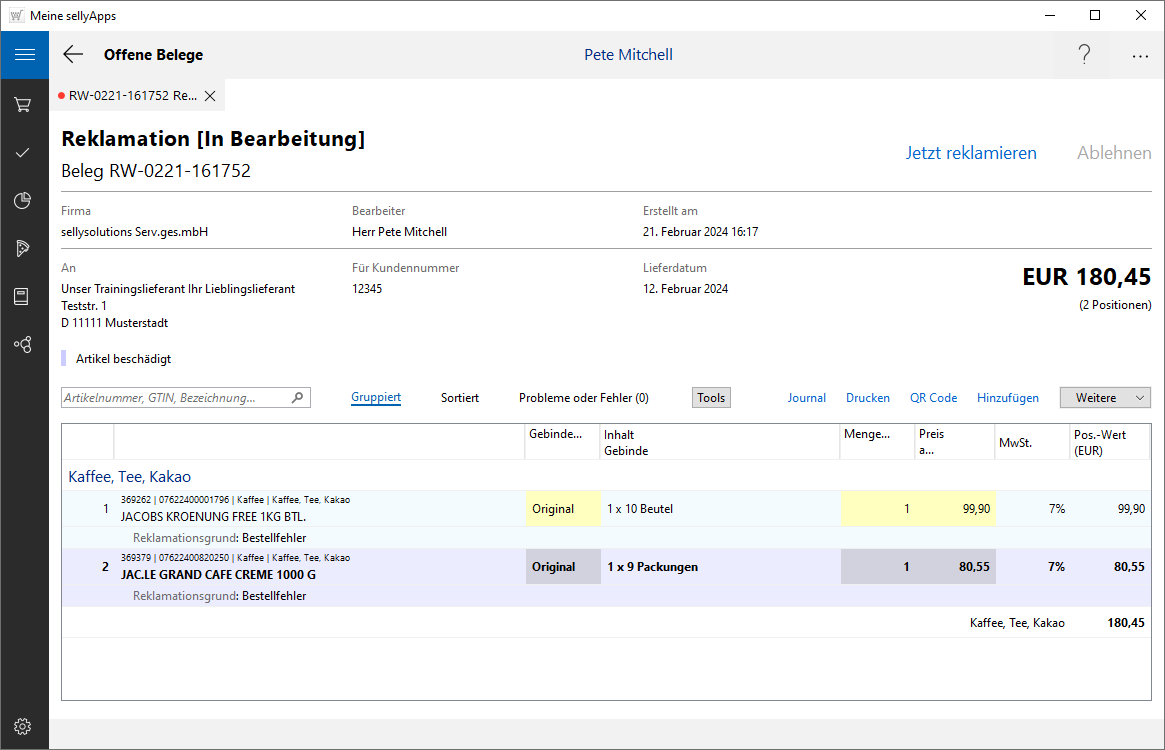Collapse the Kaffee, Tee, Kakao group
The height and width of the screenshot is (750, 1165).
130,477
